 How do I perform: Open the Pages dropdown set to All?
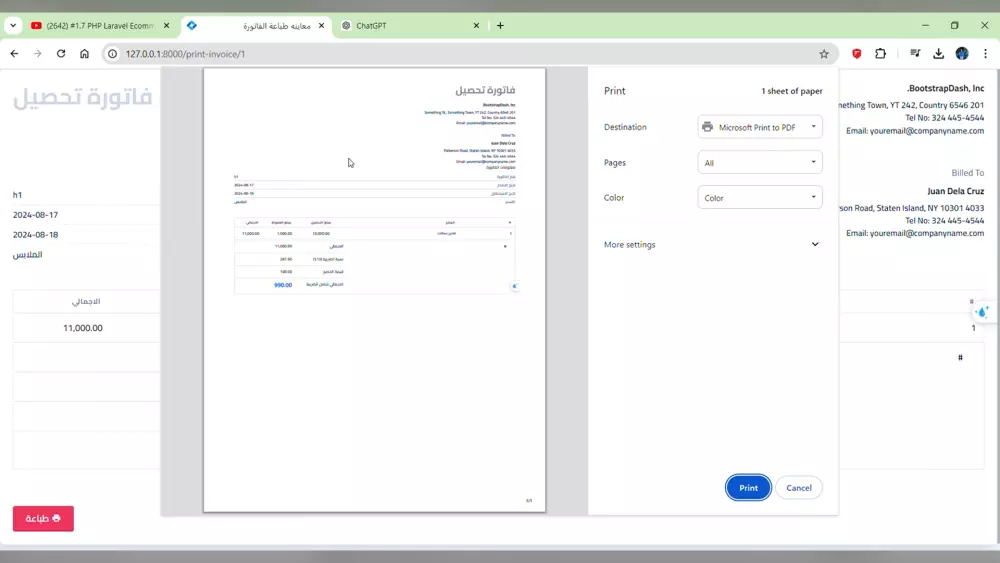coord(760,163)
